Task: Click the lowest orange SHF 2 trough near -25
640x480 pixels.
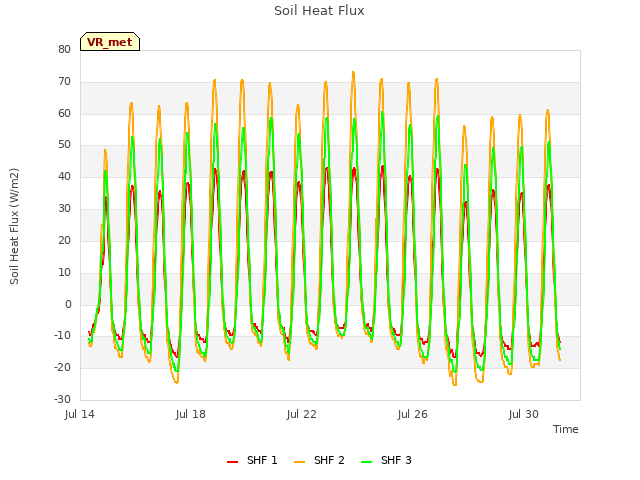Action: point(455,384)
